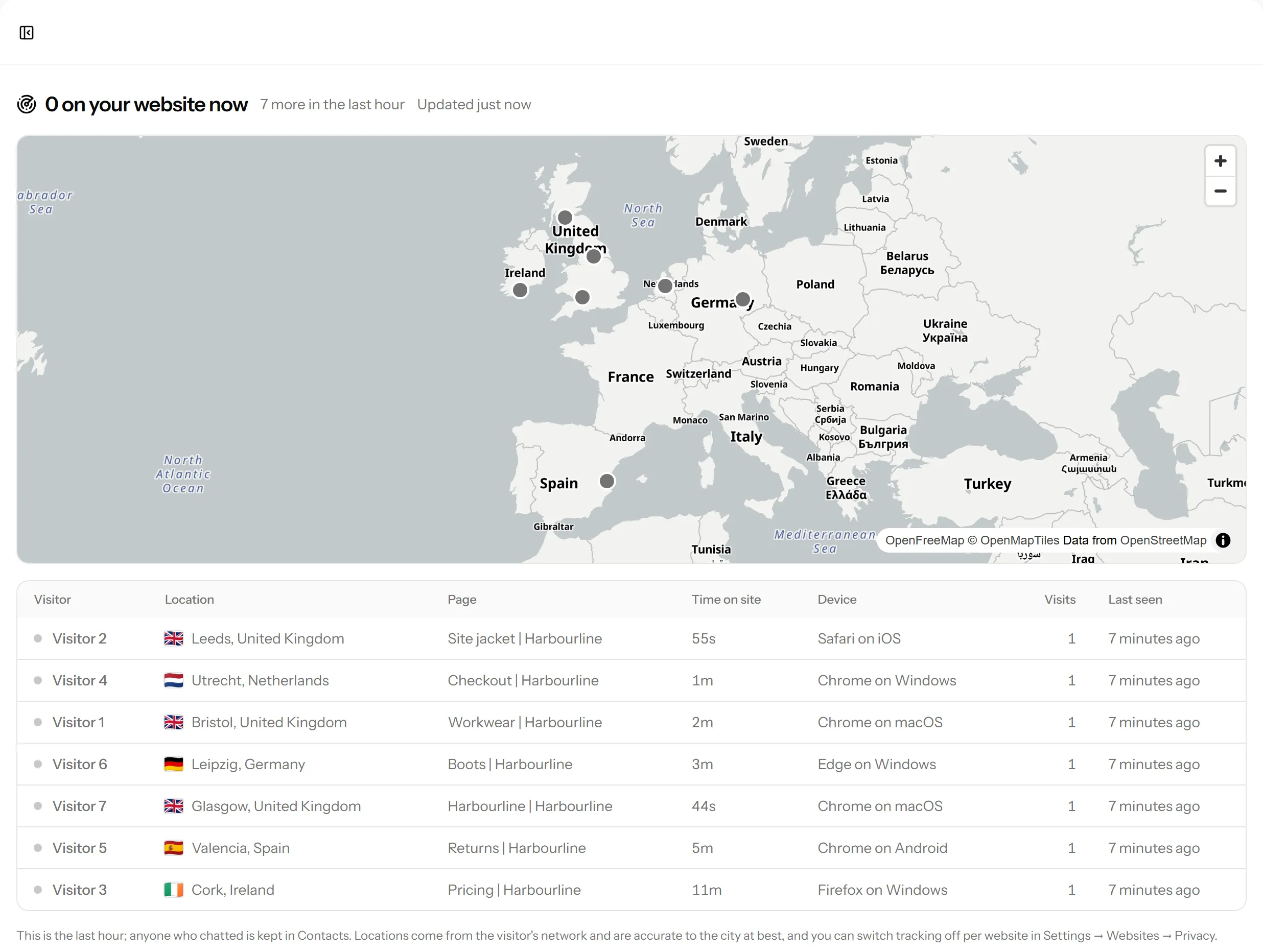Click the Device column header

pos(837,599)
